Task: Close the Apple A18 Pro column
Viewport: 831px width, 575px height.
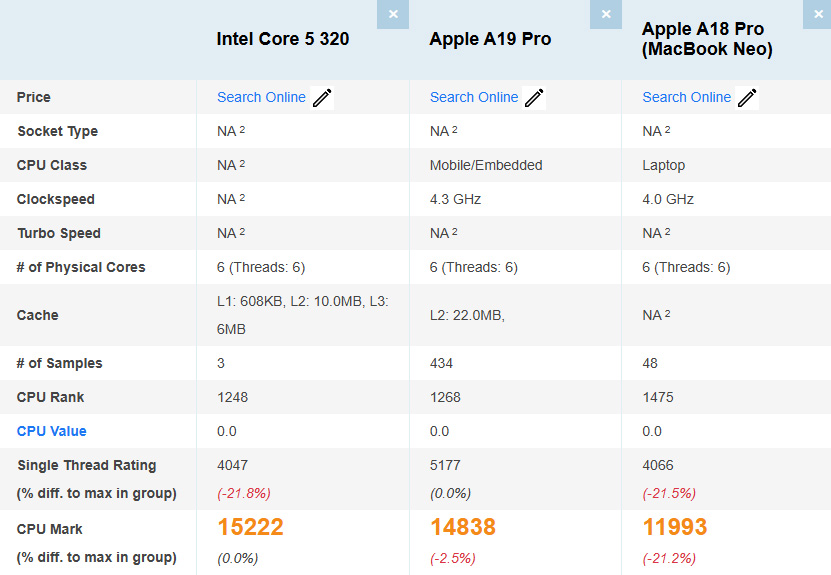Action: (818, 14)
